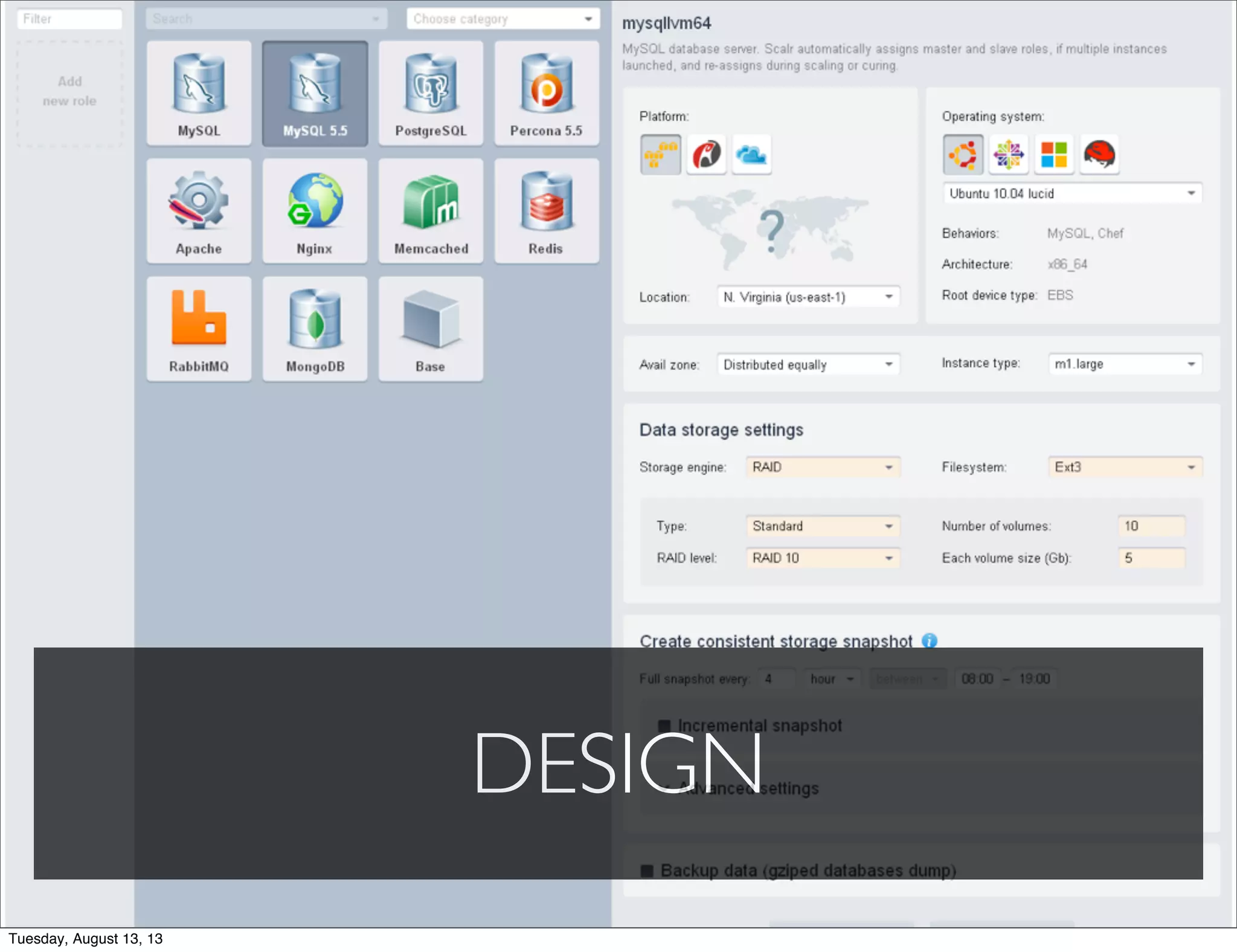
Task: Open the Storage engine RAID dropdown
Action: coord(823,467)
